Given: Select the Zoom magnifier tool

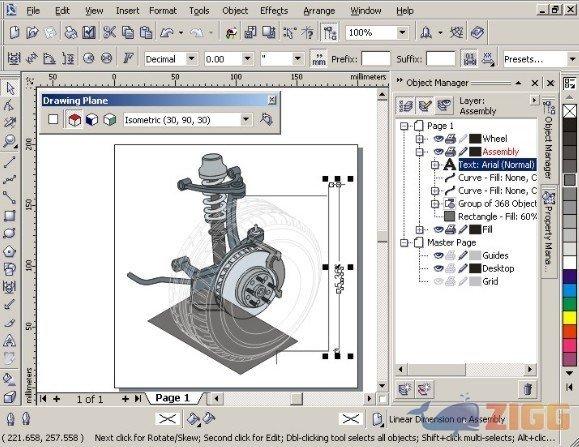Looking at the screenshot, I should coord(9,141).
